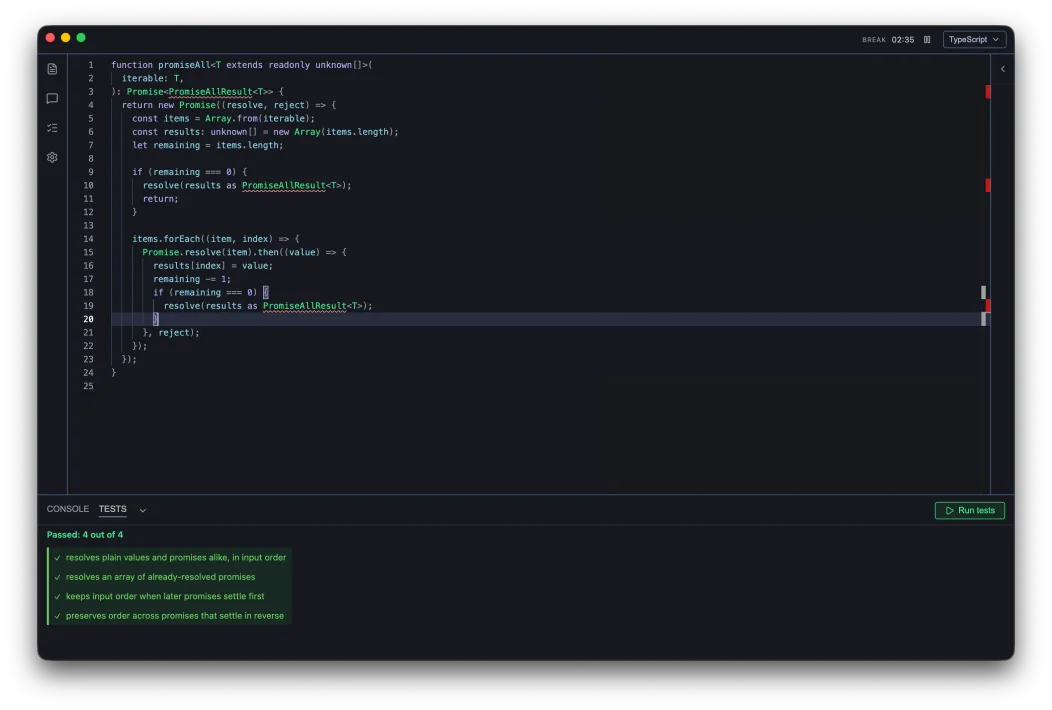Open the file description sidebar icon
1052x710 pixels.
pyautogui.click(x=52, y=69)
